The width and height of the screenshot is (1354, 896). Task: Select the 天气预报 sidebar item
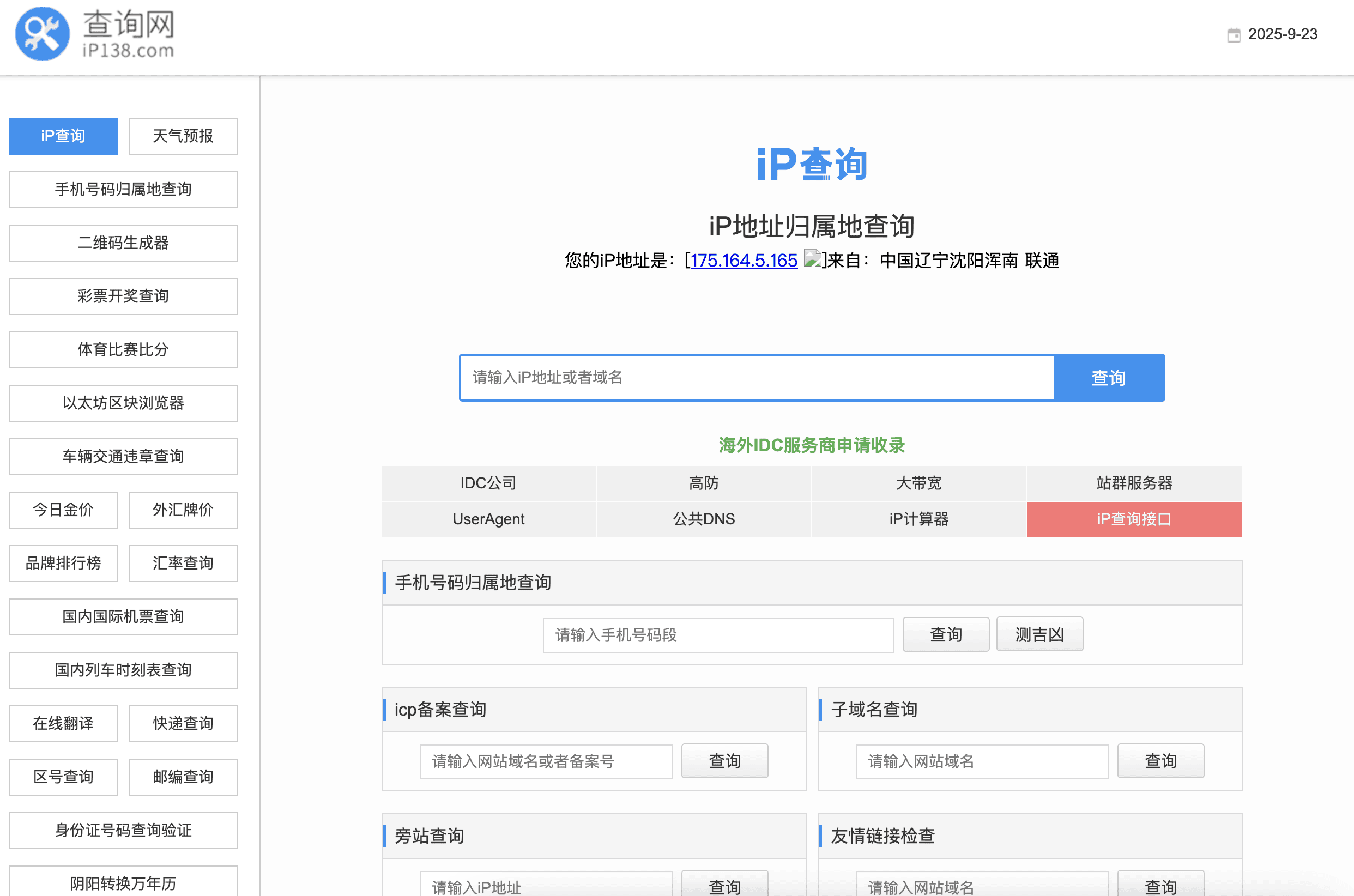(x=182, y=136)
